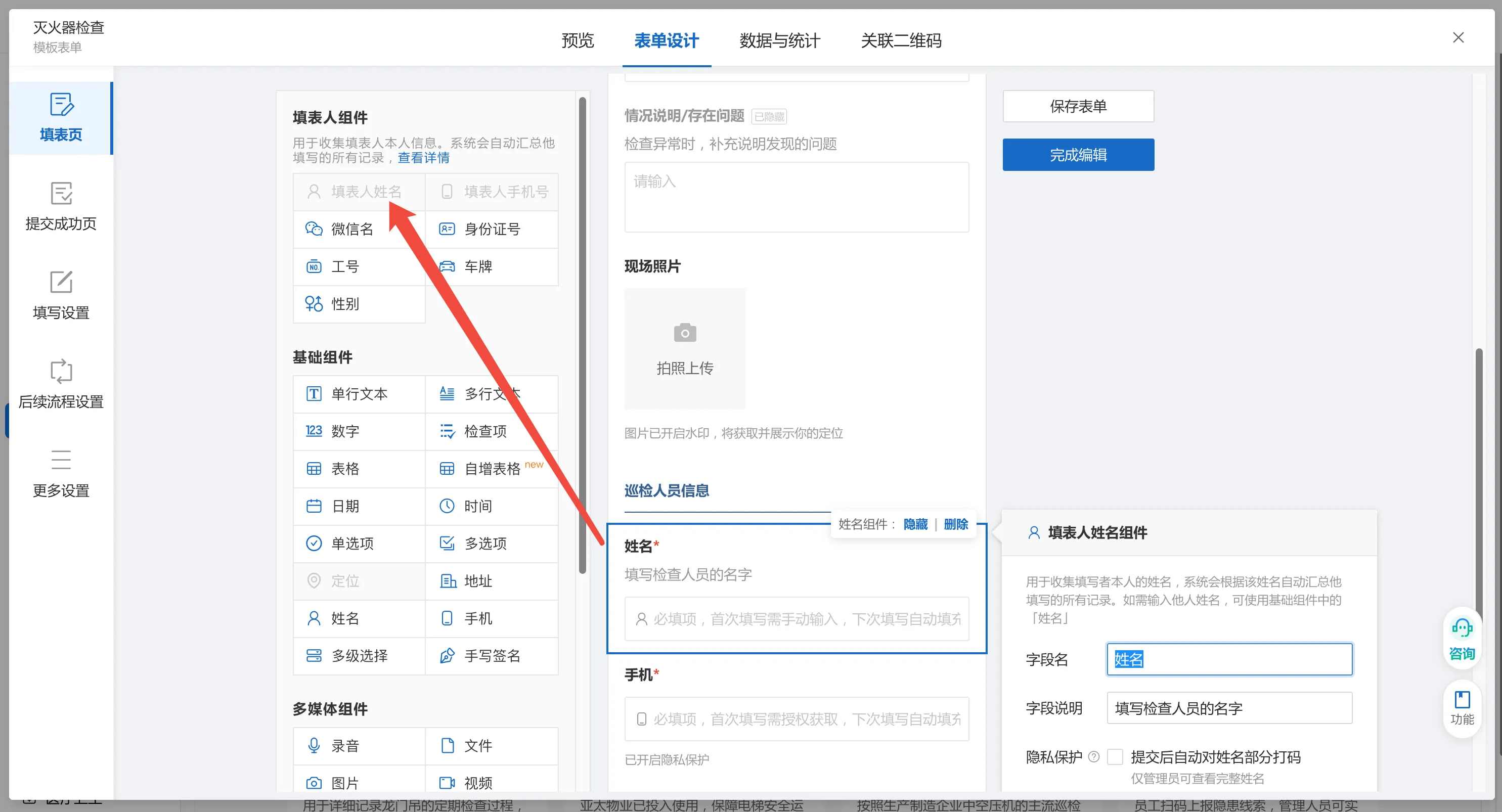Add the 单行文本 component
Image resolution: width=1502 pixels, height=812 pixels.
(359, 394)
